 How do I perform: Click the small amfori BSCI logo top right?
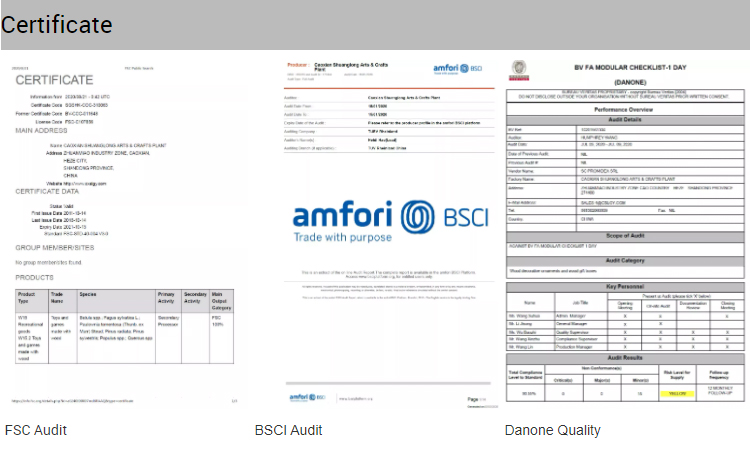pyautogui.click(x=457, y=69)
